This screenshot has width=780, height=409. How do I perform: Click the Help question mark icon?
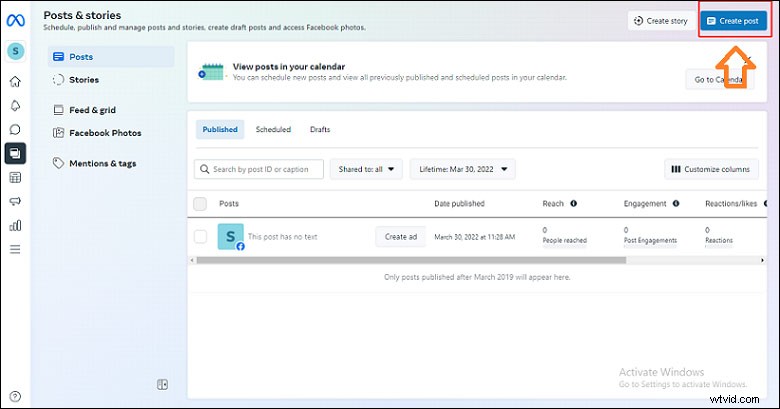(15, 396)
